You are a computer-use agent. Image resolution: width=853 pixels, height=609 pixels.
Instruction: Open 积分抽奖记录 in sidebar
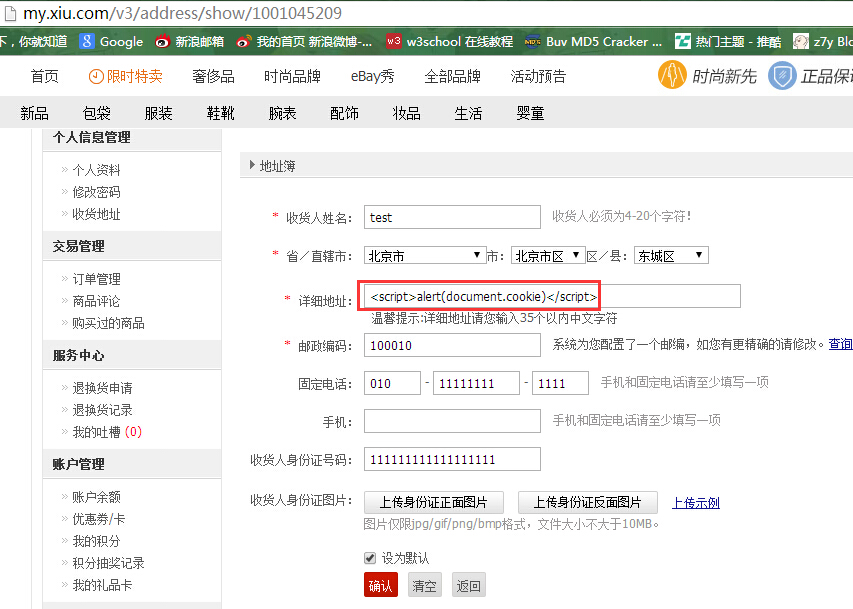[108, 563]
